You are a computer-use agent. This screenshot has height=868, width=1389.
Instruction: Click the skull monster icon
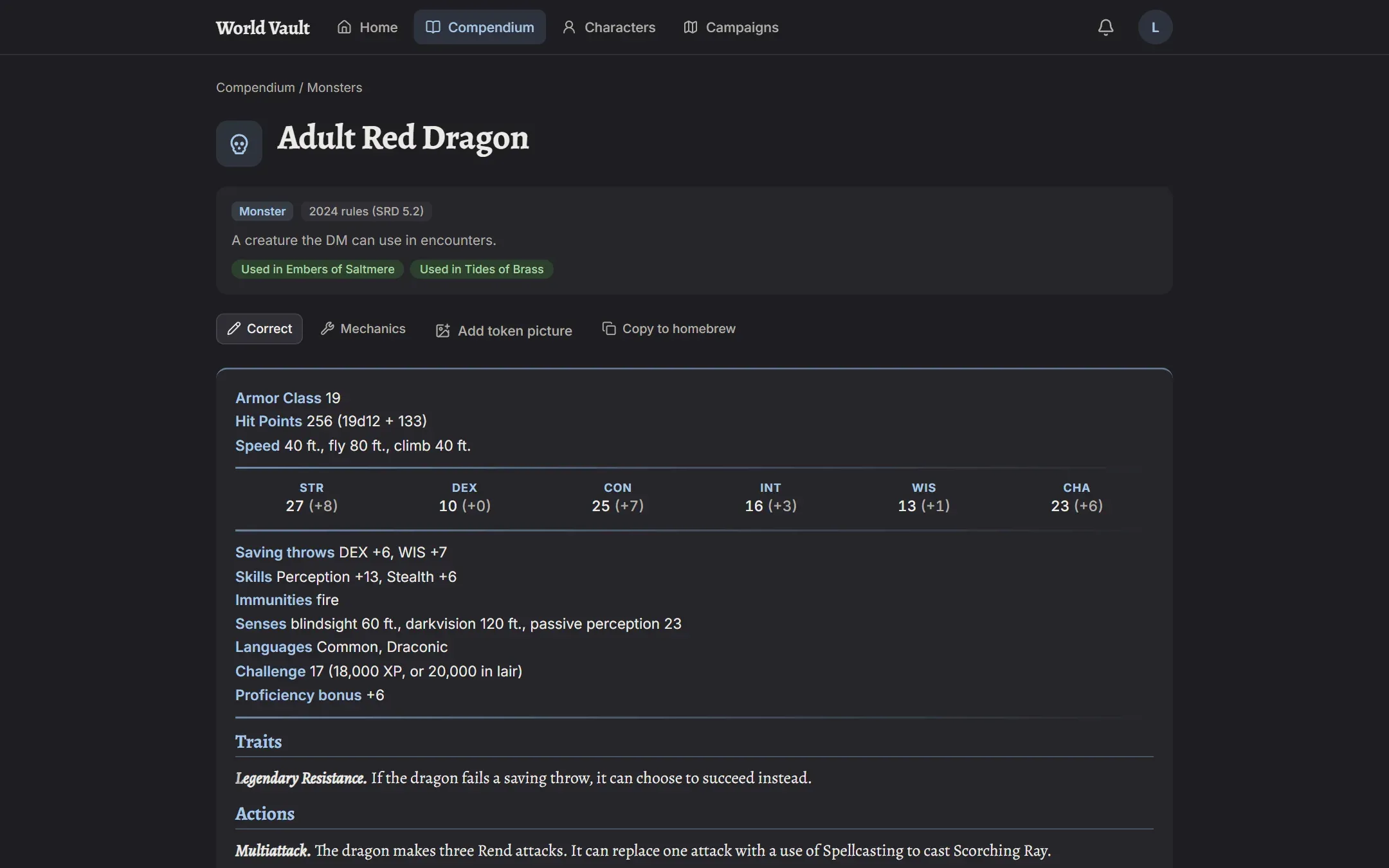tap(239, 143)
